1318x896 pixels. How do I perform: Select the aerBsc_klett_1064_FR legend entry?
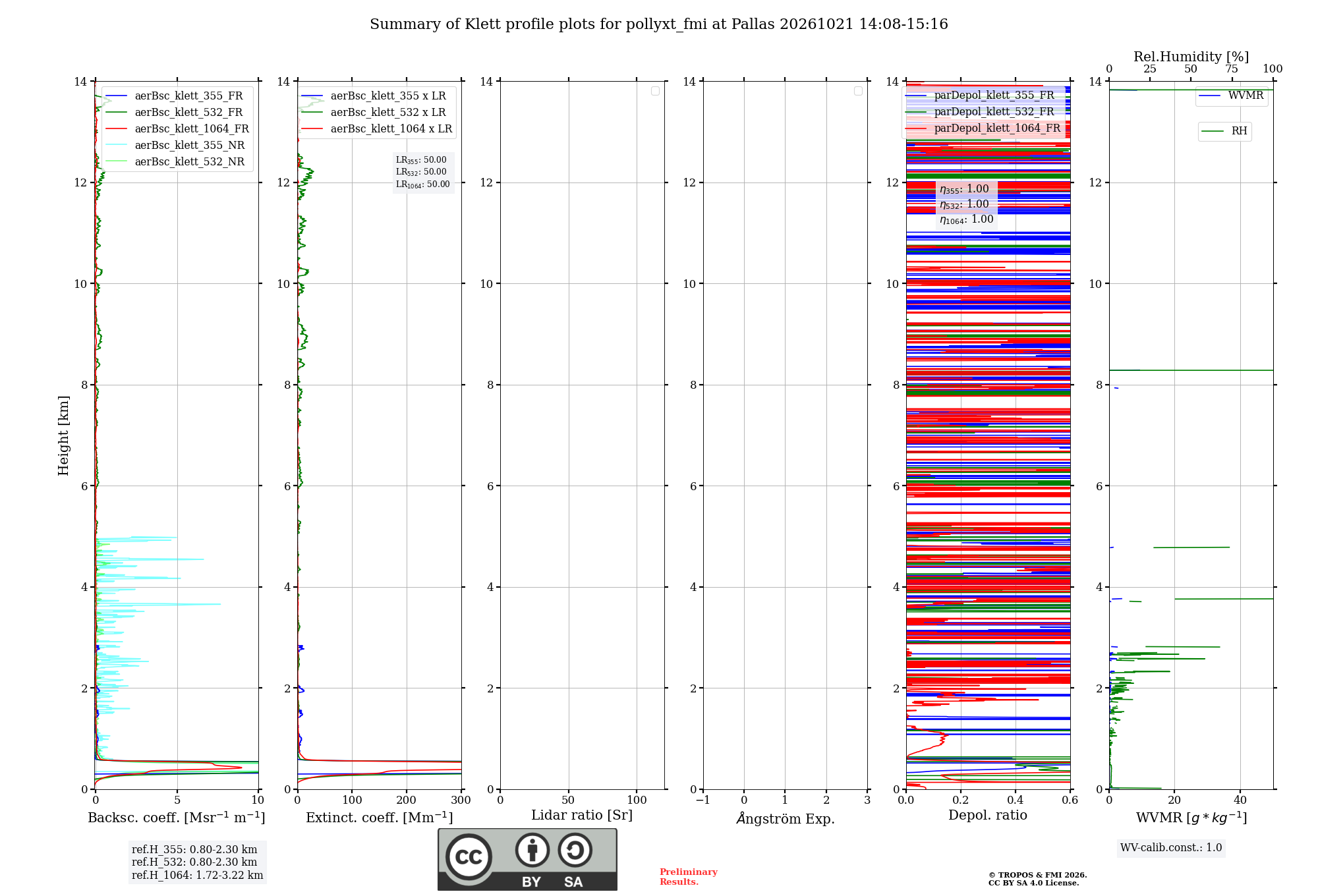coord(178,128)
